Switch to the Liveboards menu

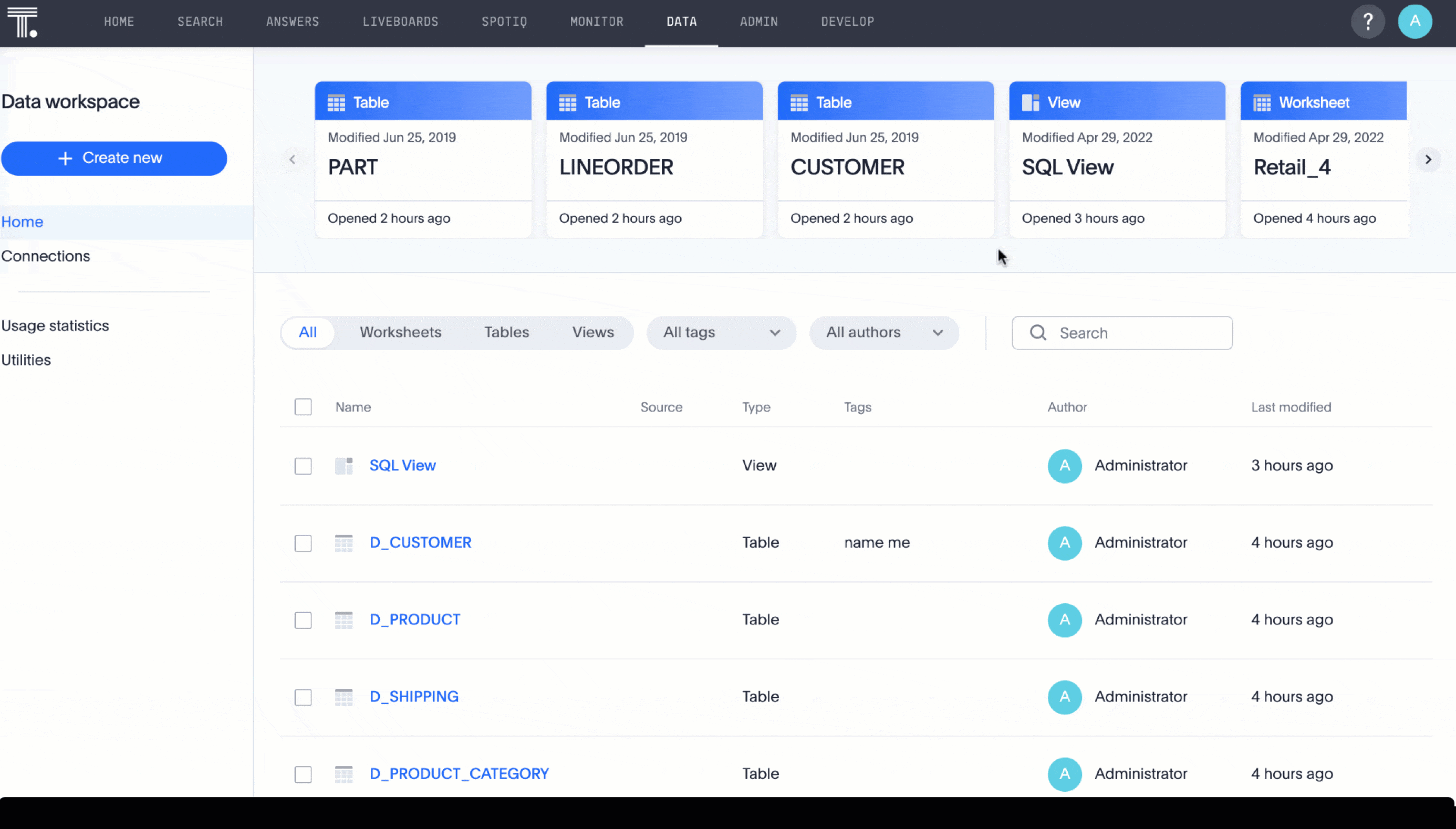click(400, 22)
